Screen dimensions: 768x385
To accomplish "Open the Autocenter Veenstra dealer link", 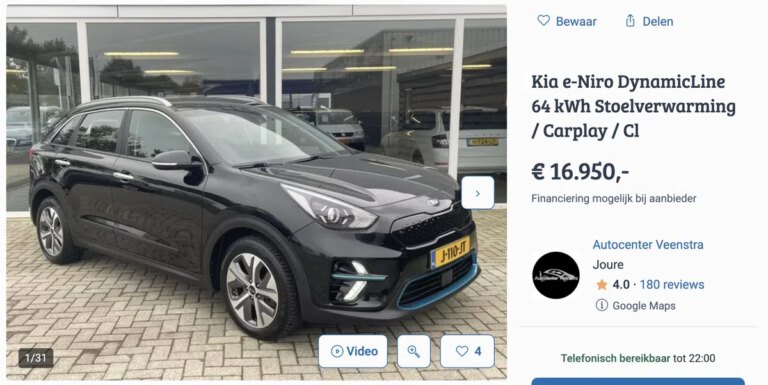I will tap(648, 244).
